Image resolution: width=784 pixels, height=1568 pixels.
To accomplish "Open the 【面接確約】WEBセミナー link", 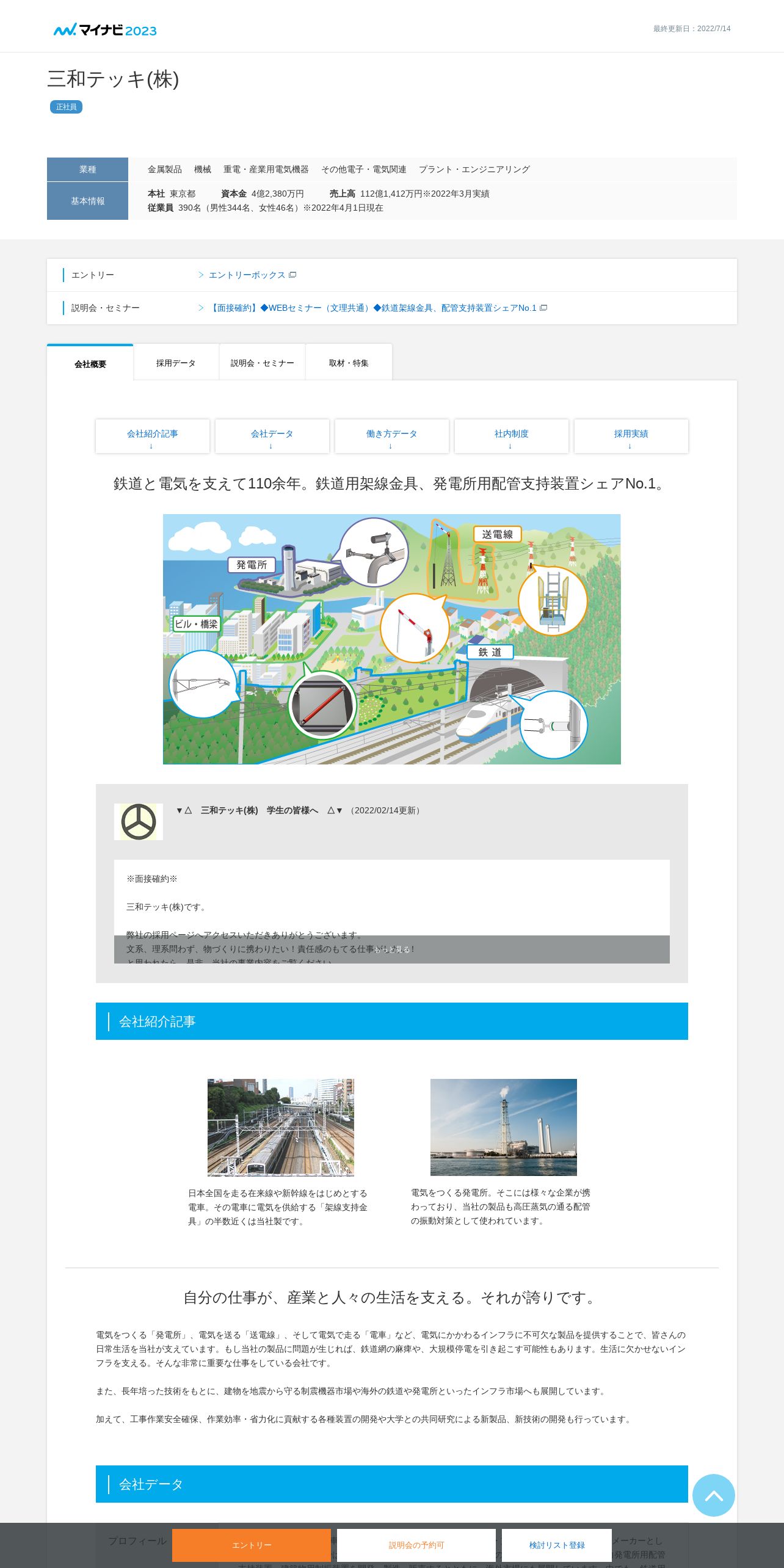I will click(x=372, y=308).
